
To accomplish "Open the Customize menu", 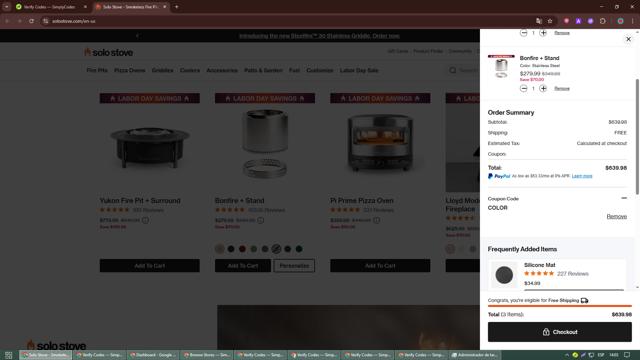I will (320, 70).
